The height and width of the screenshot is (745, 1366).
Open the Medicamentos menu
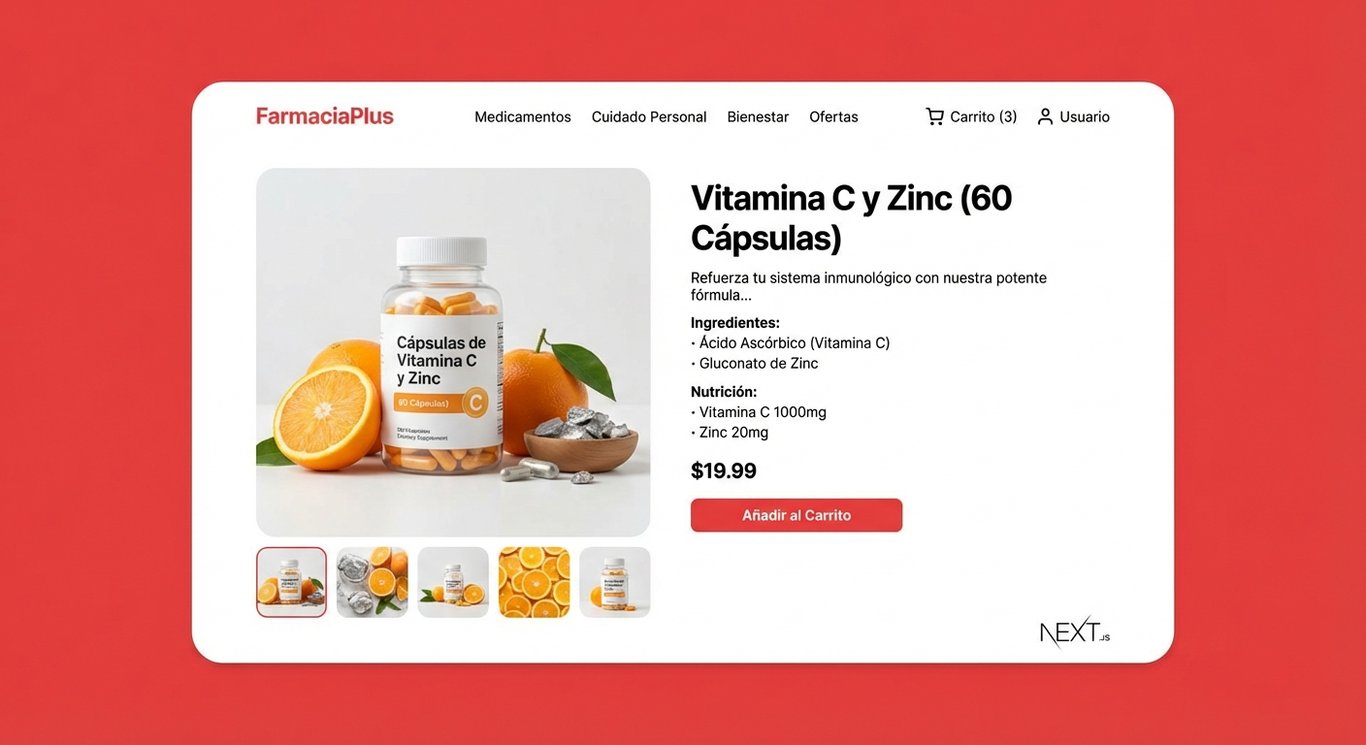click(x=523, y=117)
